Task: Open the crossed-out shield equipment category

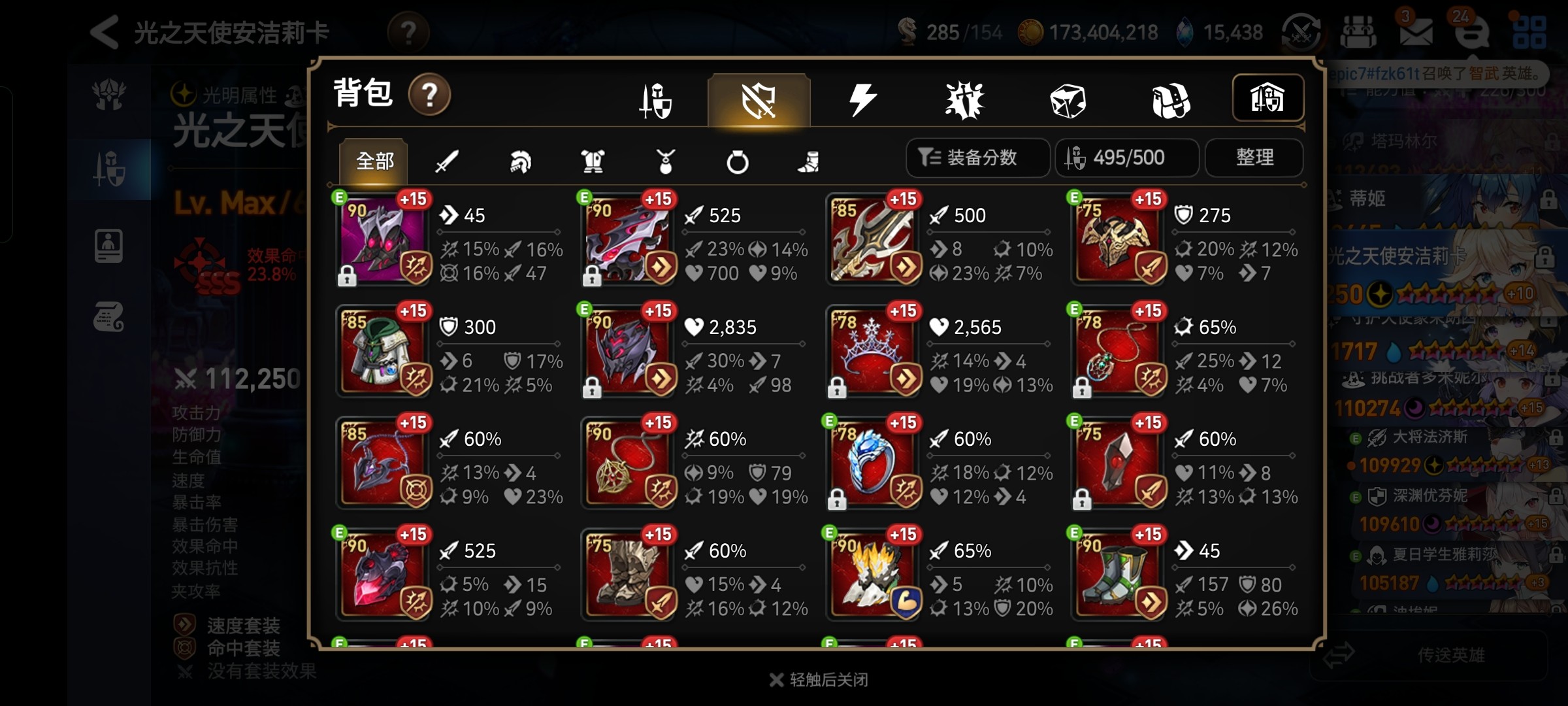Action: point(759,101)
